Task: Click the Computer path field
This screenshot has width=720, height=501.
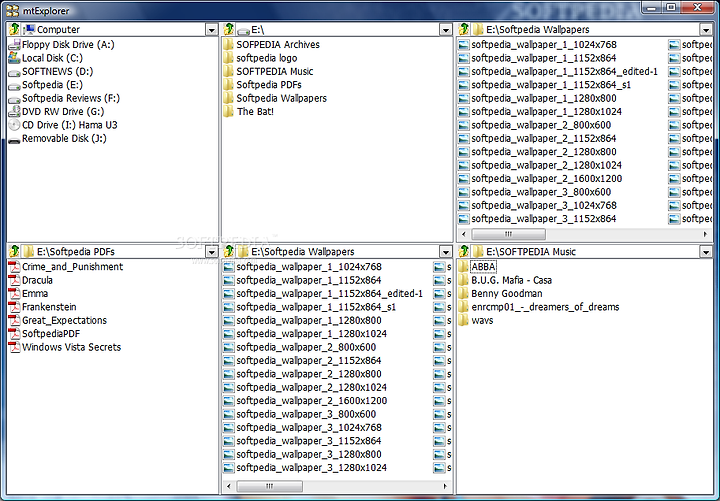Action: pyautogui.click(x=113, y=29)
